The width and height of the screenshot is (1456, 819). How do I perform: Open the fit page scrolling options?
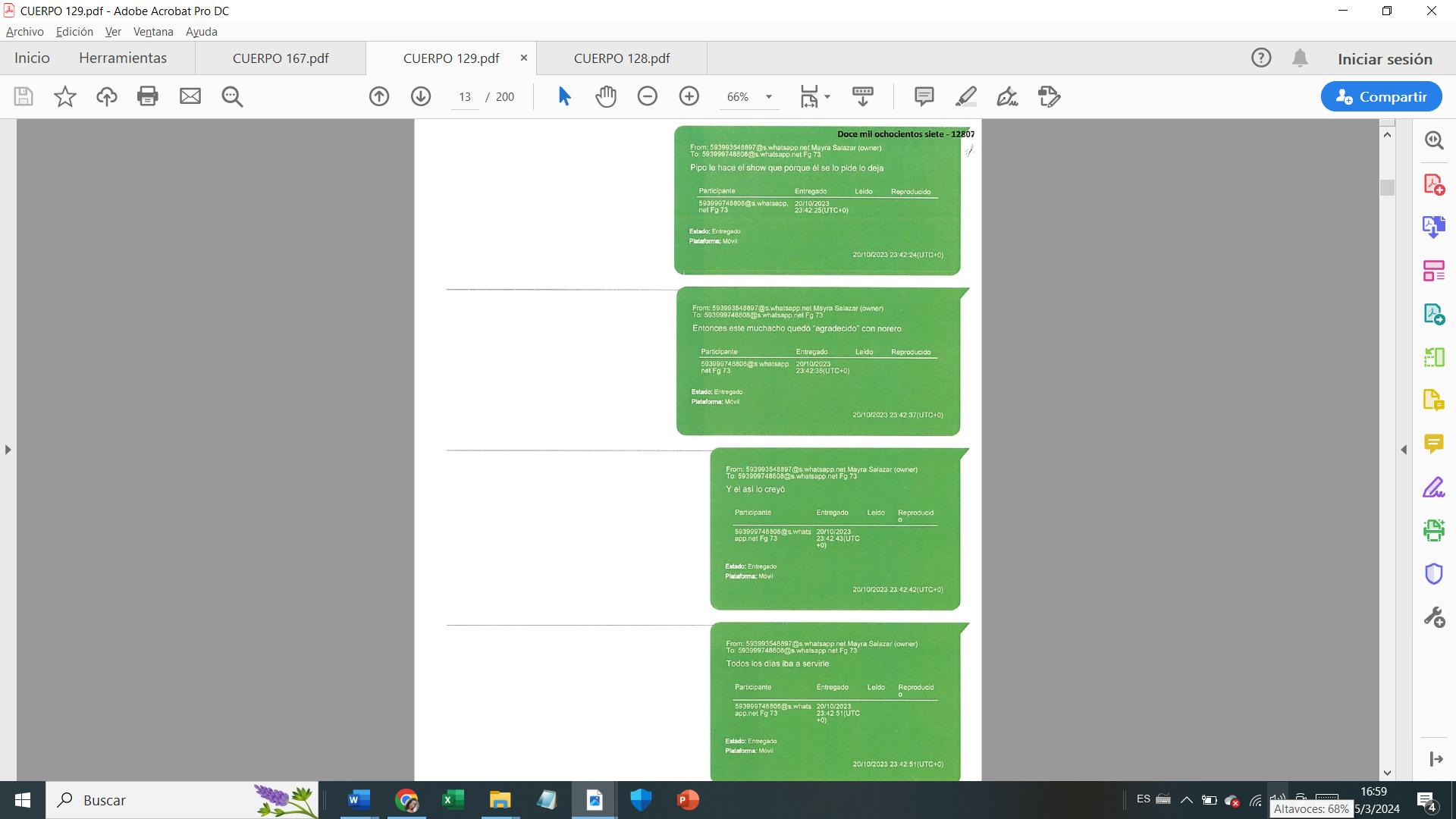tap(815, 96)
